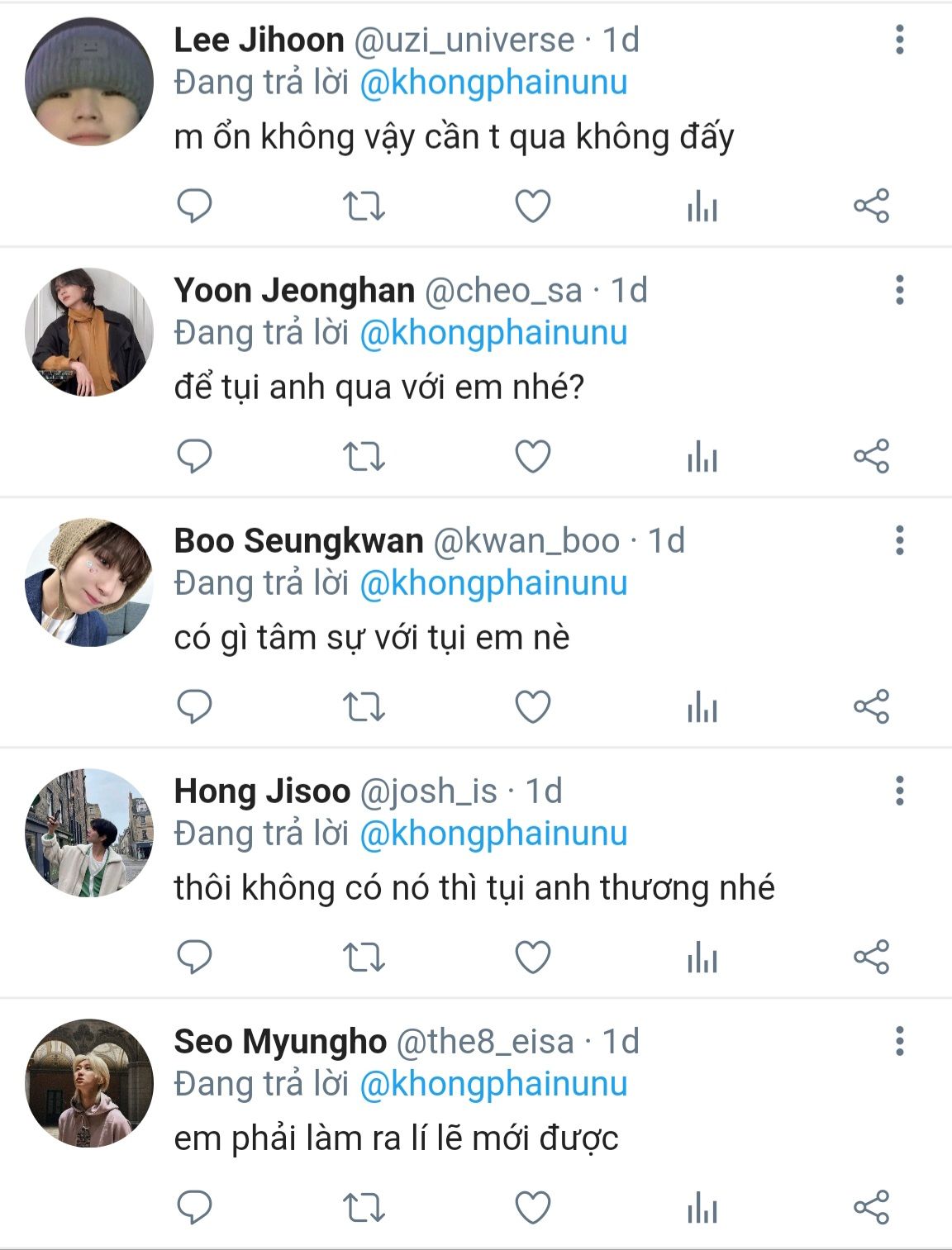
Task: Like Boo Seungkwan's tweet
Action: [x=533, y=707]
